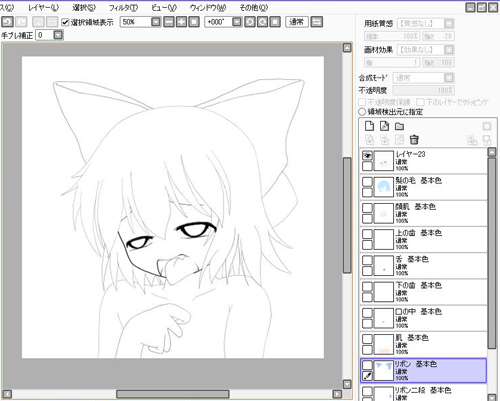Click greyed invert selection icon in toolbar
Screen dimensions: 500x401
pyautogui.click(x=52, y=22)
